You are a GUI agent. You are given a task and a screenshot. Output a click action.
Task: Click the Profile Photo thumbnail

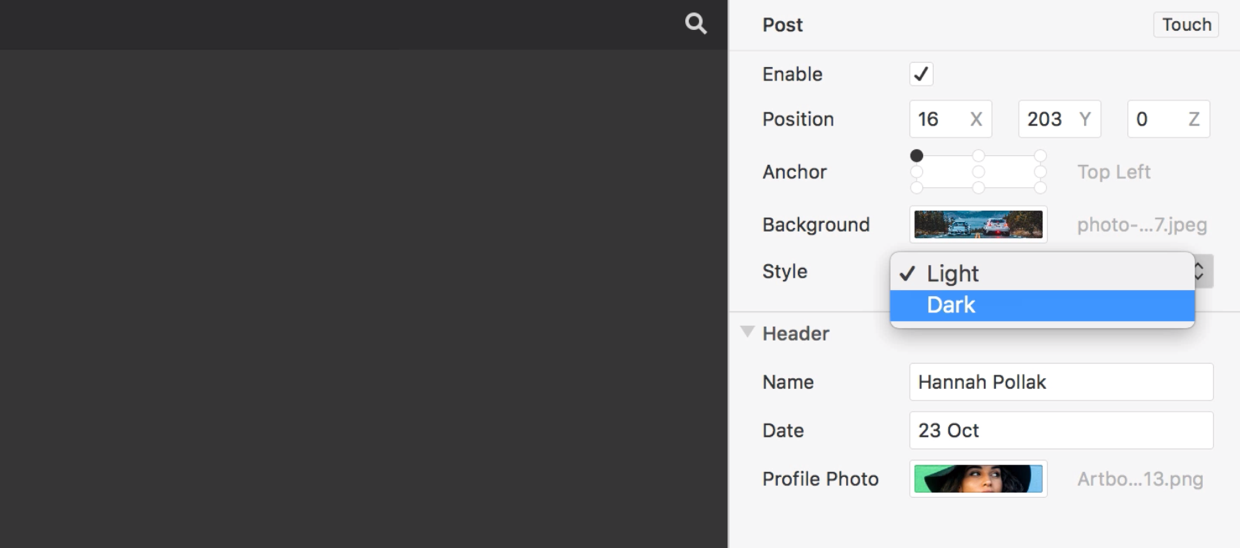click(978, 479)
